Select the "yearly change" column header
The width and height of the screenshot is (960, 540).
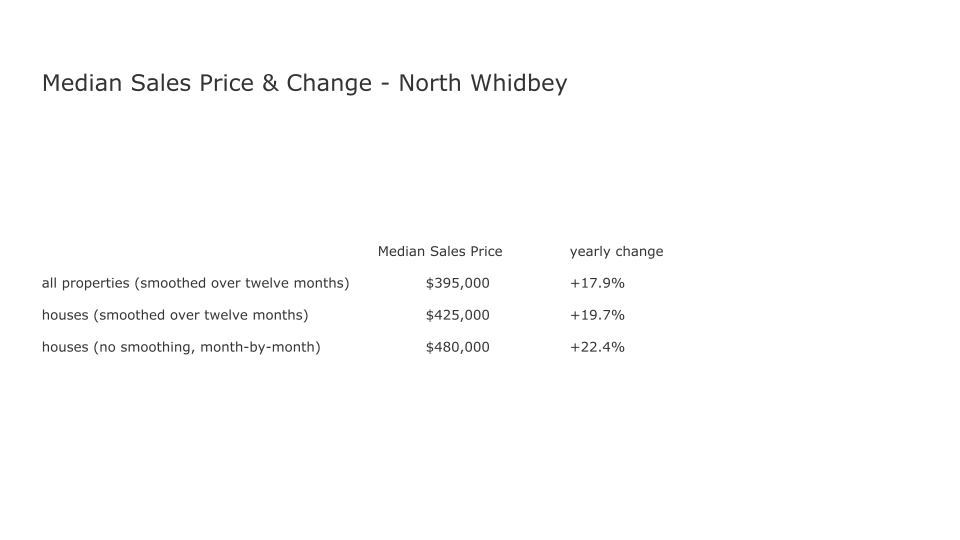pos(616,251)
